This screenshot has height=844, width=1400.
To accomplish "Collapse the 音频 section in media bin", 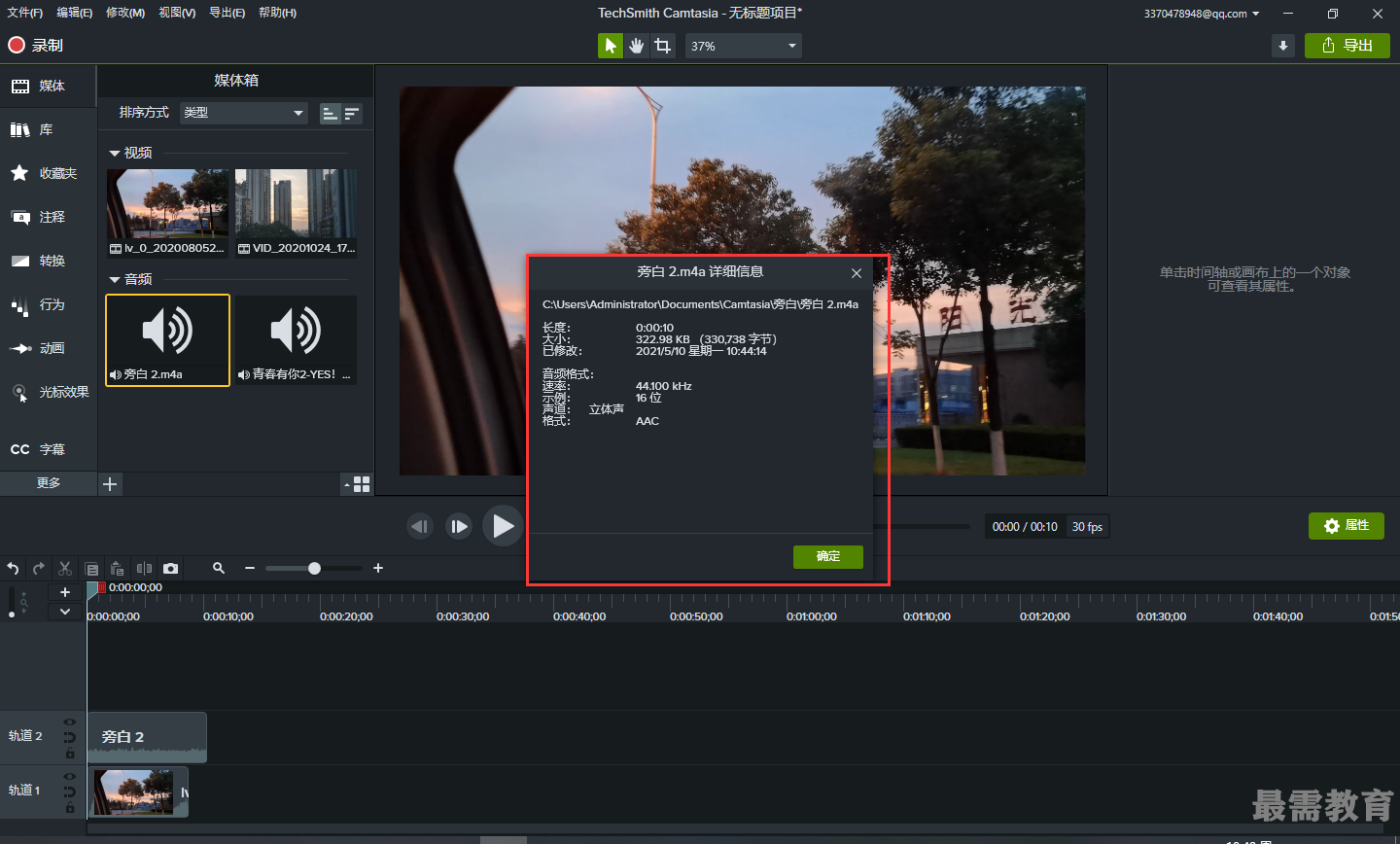I will coord(114,279).
